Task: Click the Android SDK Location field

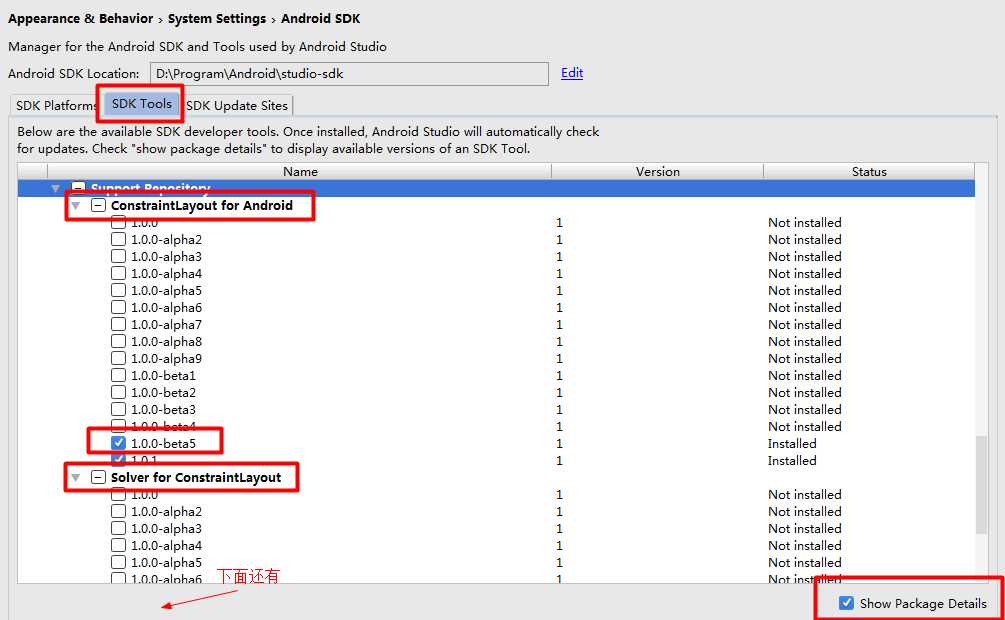Action: (x=349, y=74)
